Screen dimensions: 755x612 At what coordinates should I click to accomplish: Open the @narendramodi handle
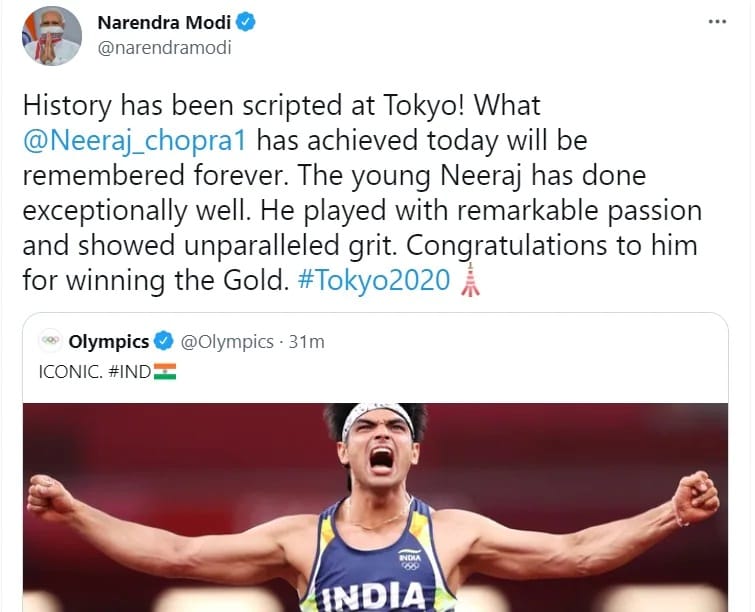click(x=164, y=48)
